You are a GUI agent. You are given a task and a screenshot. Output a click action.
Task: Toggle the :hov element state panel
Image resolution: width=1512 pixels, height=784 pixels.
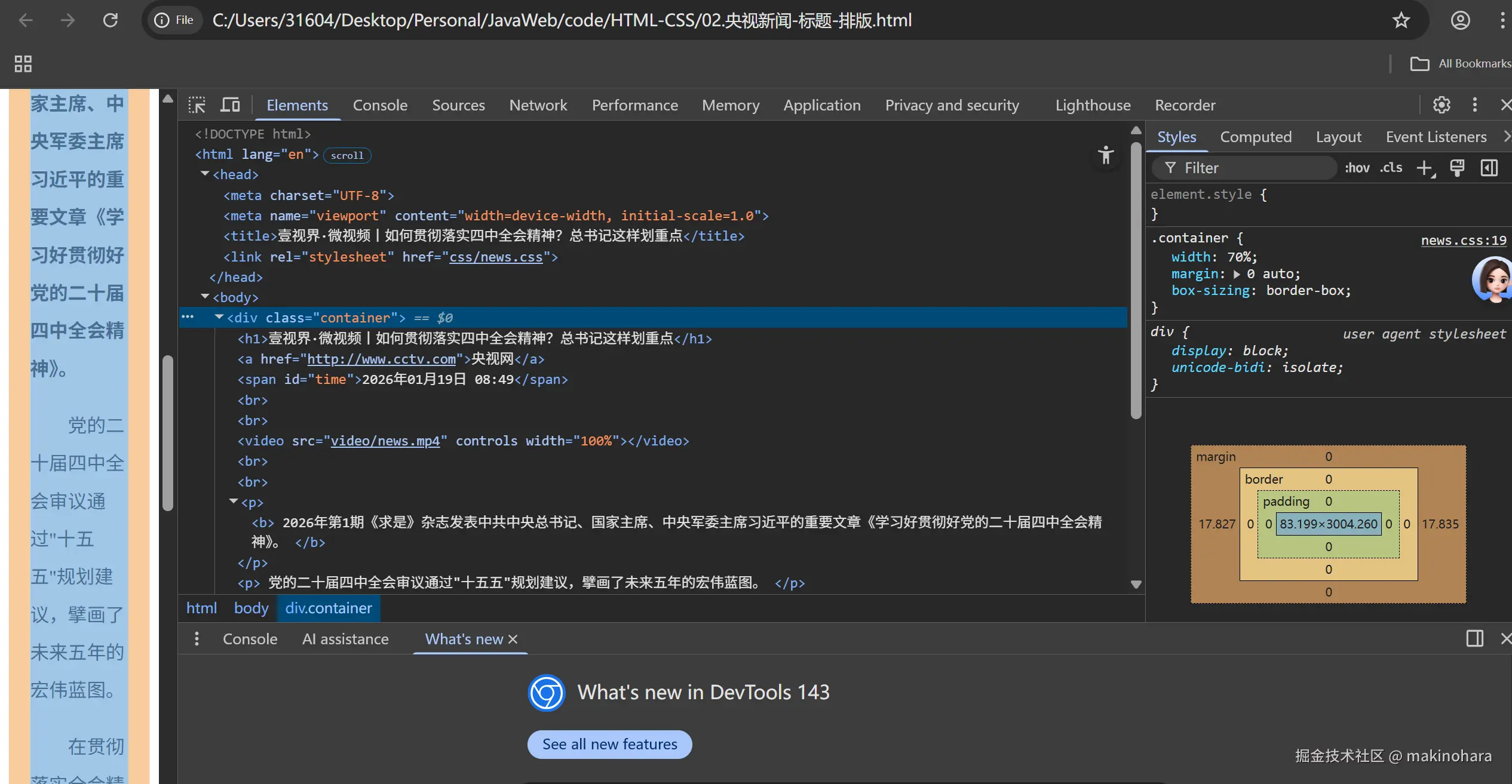[x=1357, y=168]
